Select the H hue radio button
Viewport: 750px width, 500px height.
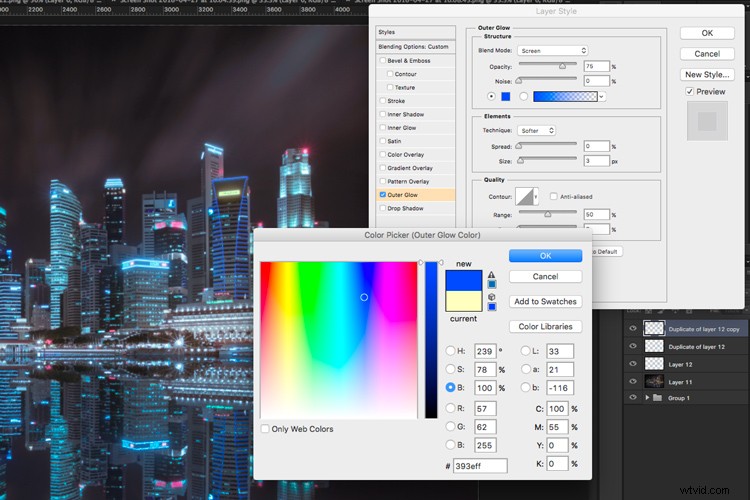point(450,351)
